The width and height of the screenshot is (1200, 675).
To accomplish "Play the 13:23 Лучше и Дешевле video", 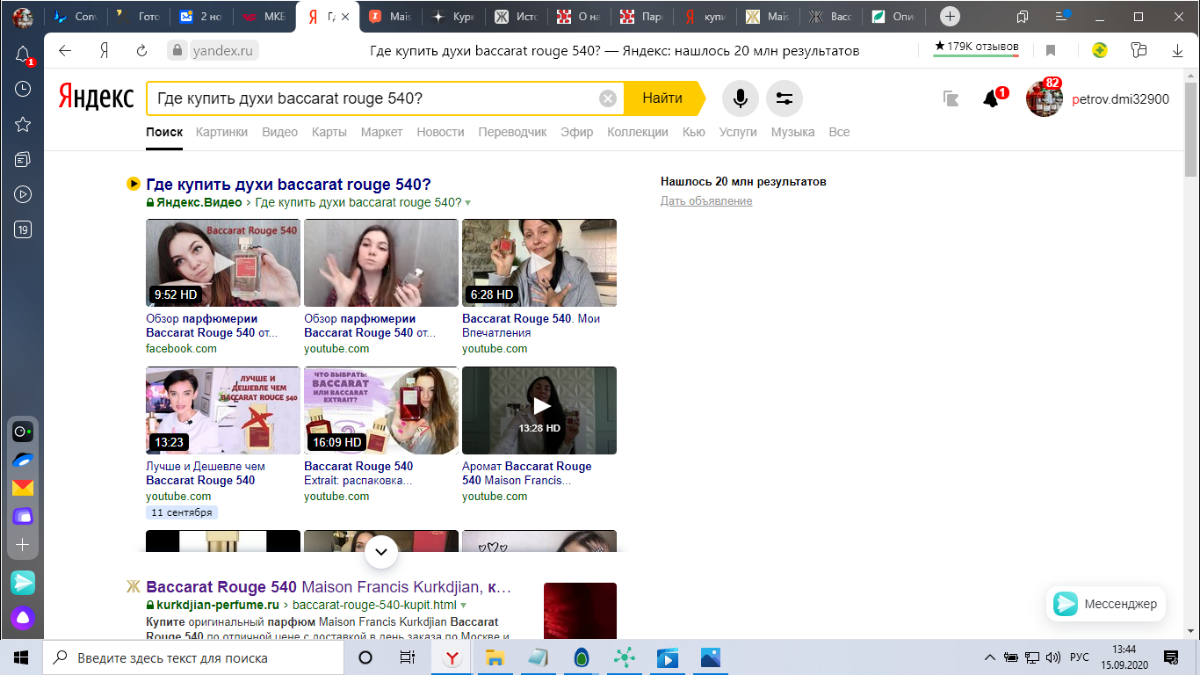I will [223, 410].
